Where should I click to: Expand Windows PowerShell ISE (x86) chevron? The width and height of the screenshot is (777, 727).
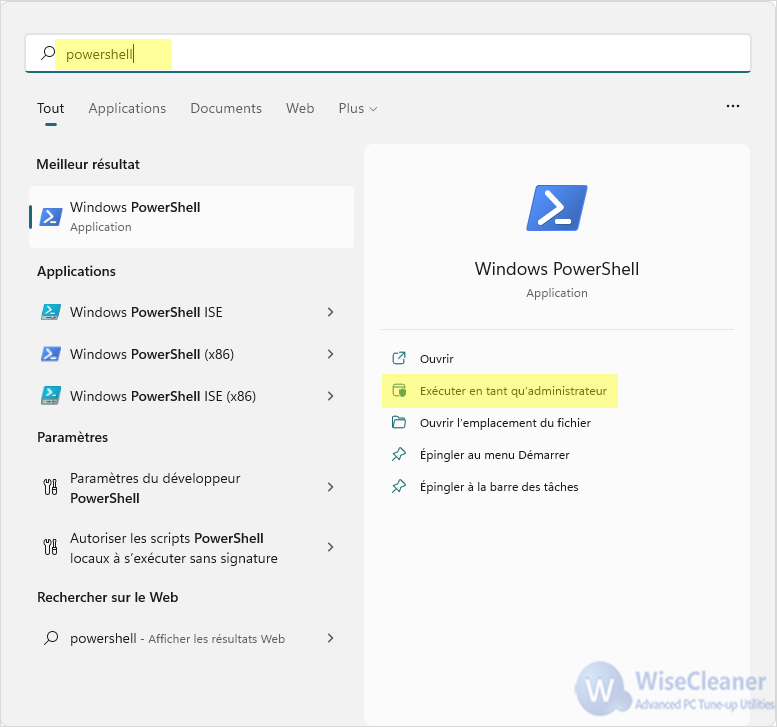pyautogui.click(x=331, y=396)
